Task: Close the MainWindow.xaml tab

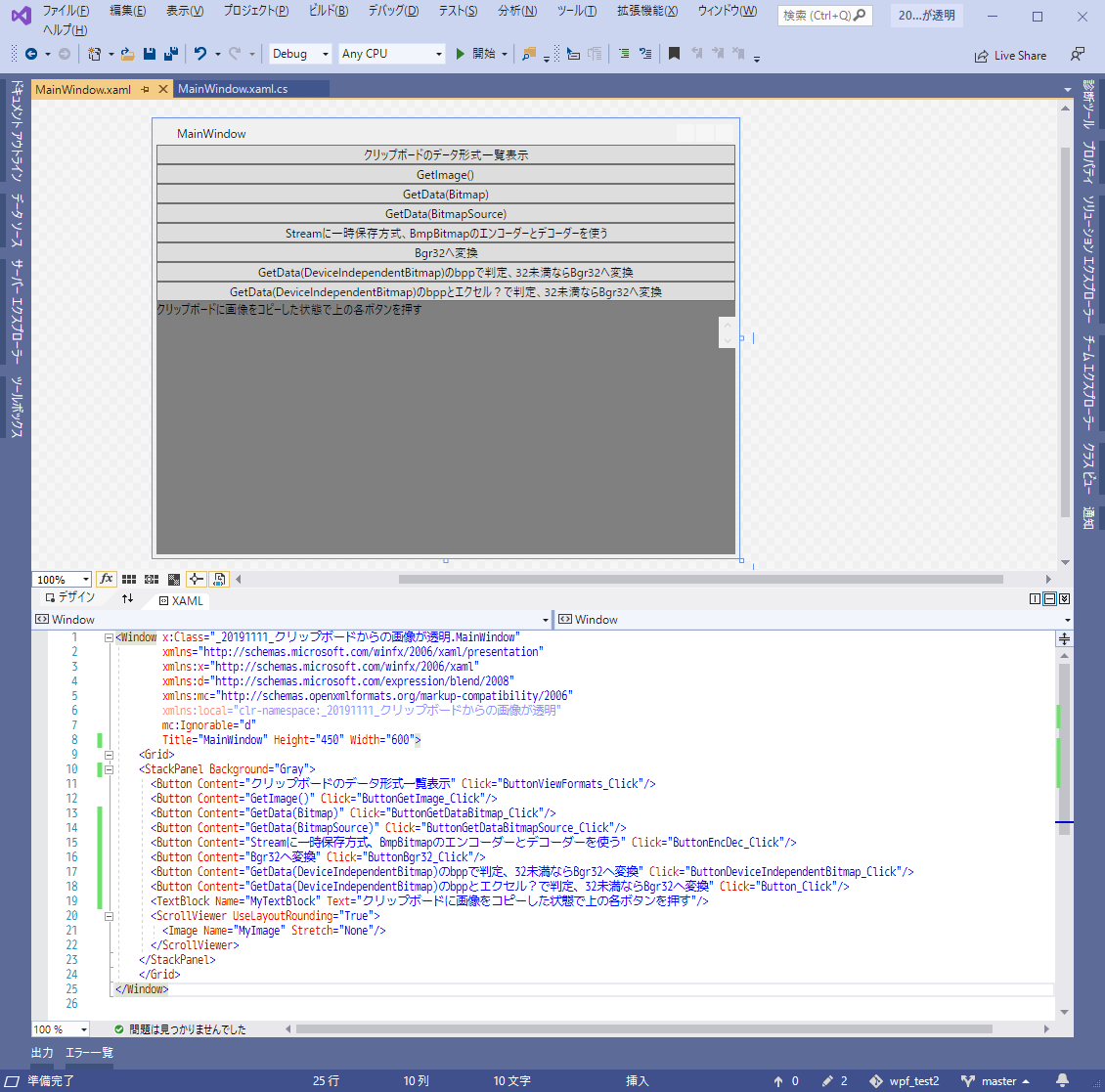Action: 162,89
